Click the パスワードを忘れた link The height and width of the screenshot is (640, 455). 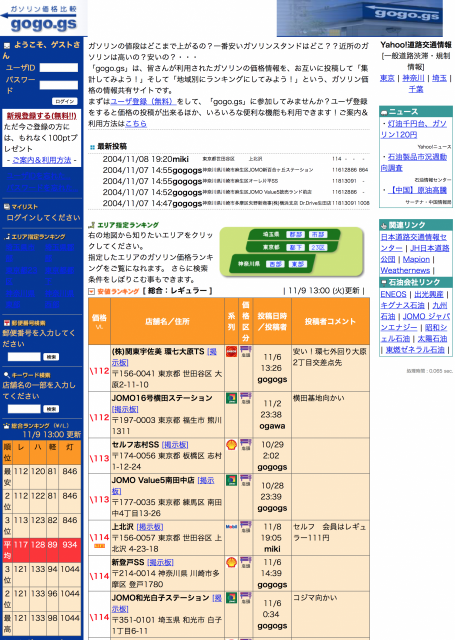click(41, 188)
